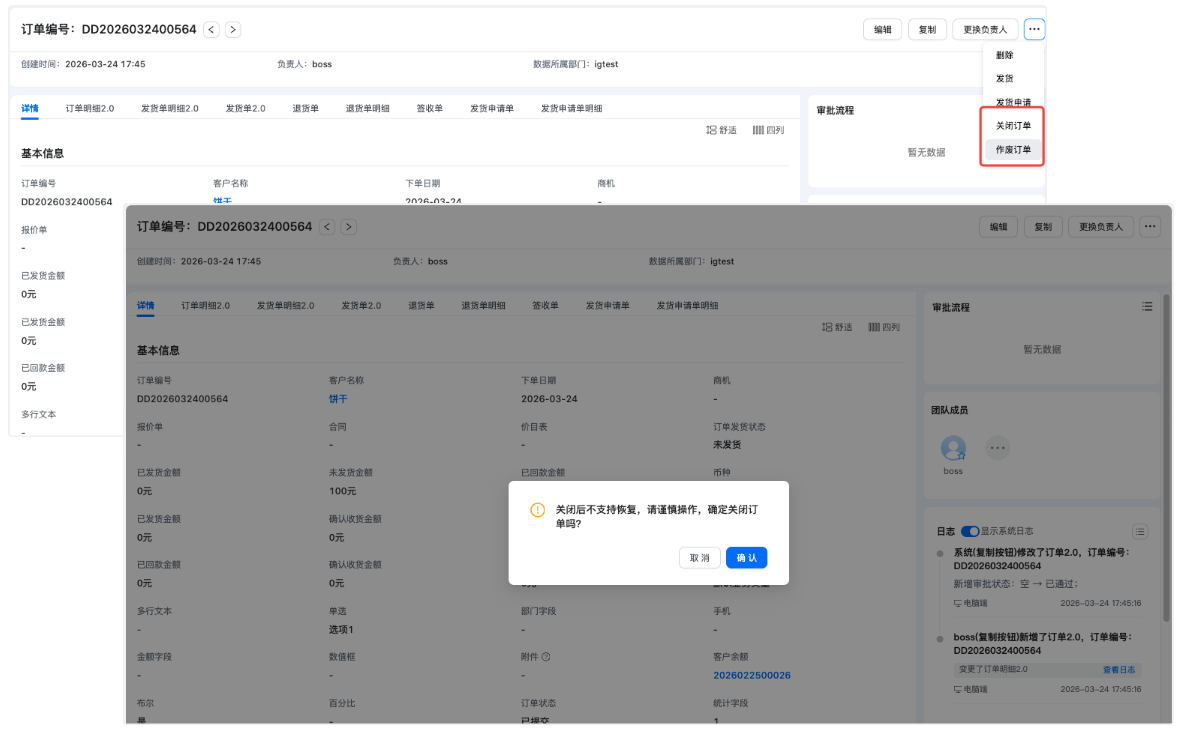Select 发货申请 from the dropdown menu

[1013, 102]
